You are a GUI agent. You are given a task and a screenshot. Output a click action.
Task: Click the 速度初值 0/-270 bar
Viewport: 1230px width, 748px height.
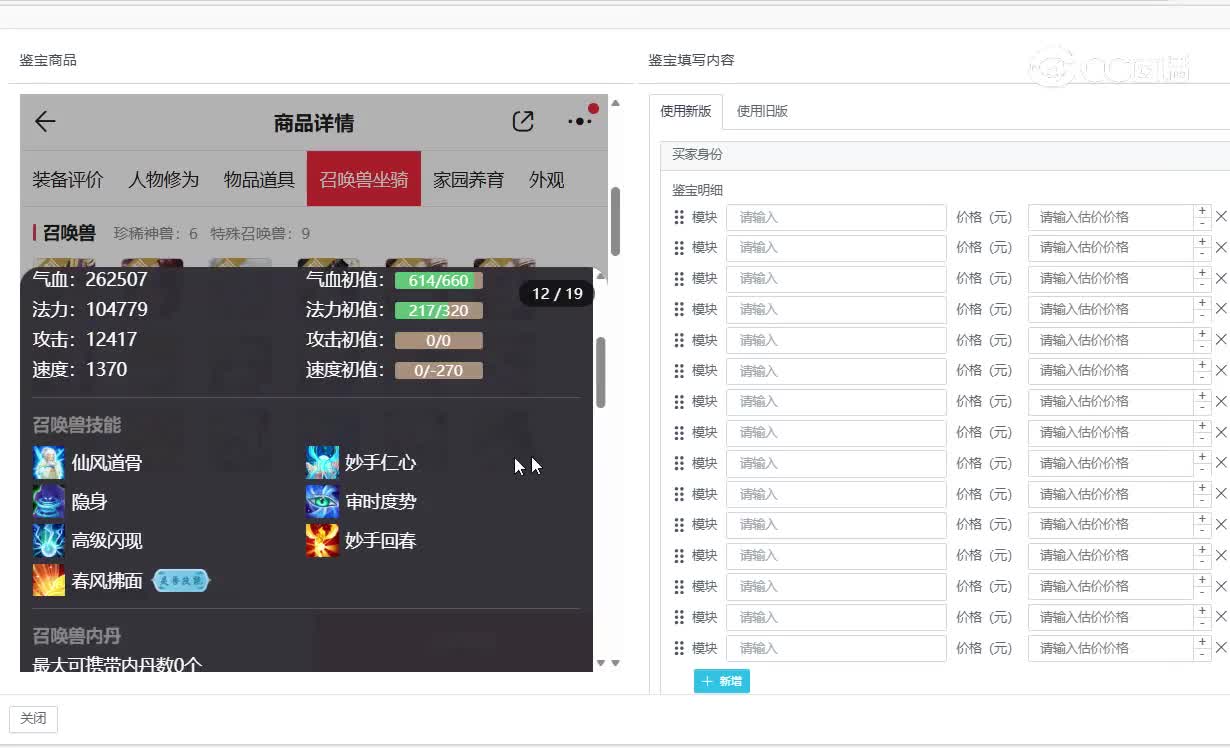pyautogui.click(x=439, y=371)
